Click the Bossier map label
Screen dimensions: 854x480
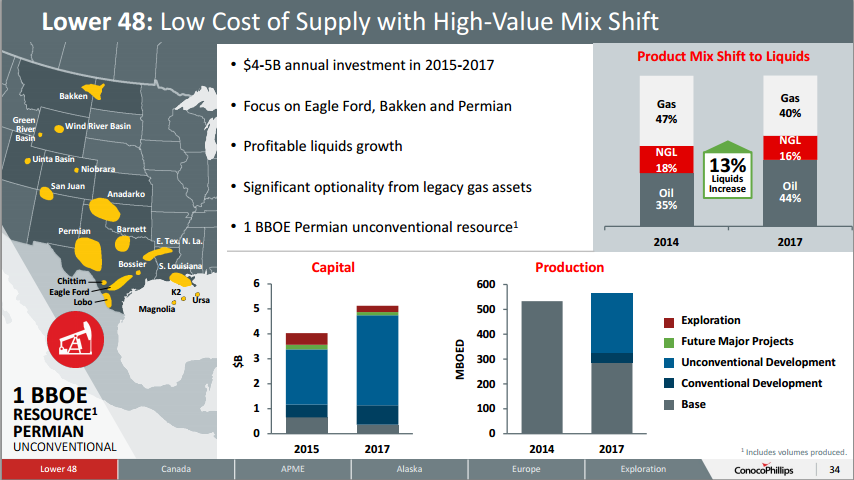click(132, 264)
